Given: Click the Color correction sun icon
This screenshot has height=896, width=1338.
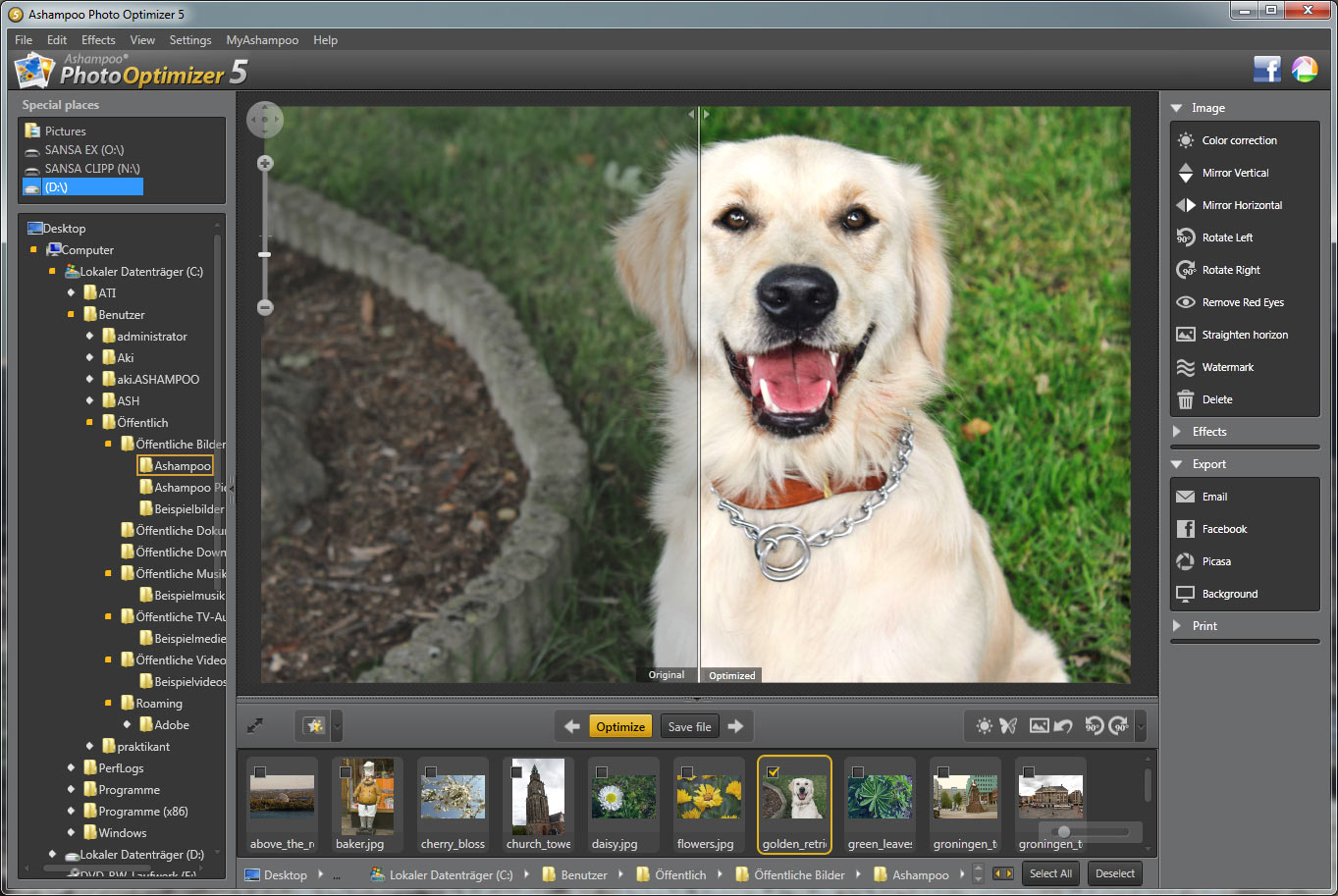Looking at the screenshot, I should tap(1185, 140).
